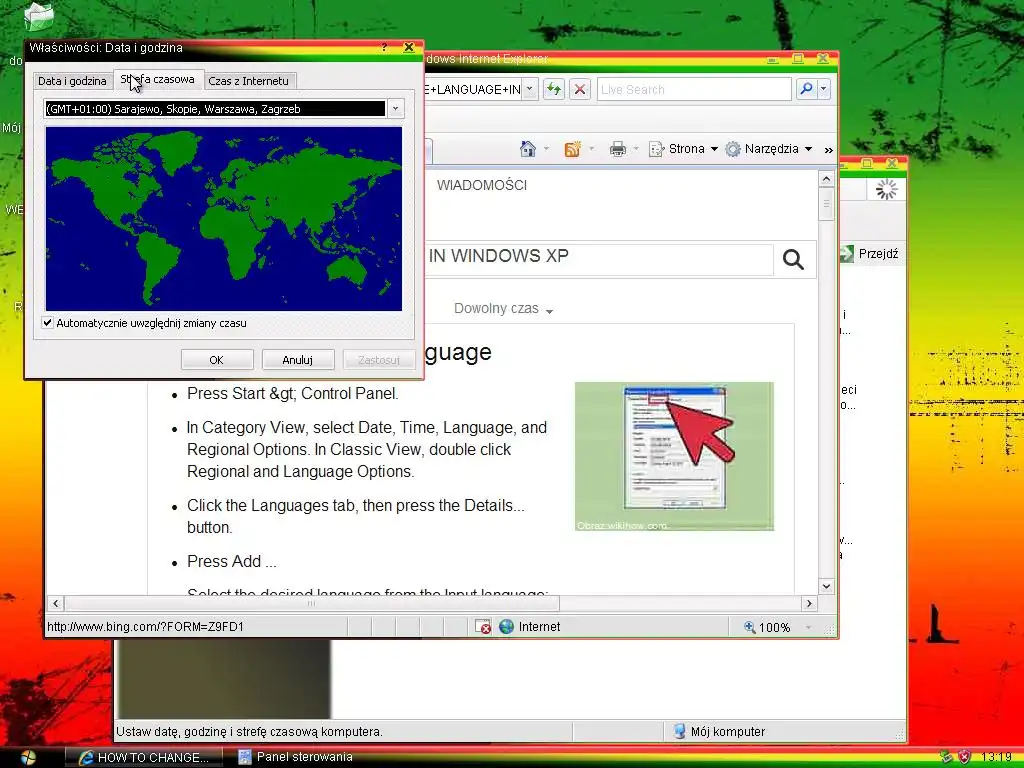Click the Stop loading X icon
The width and height of the screenshot is (1024, 768).
tap(579, 89)
